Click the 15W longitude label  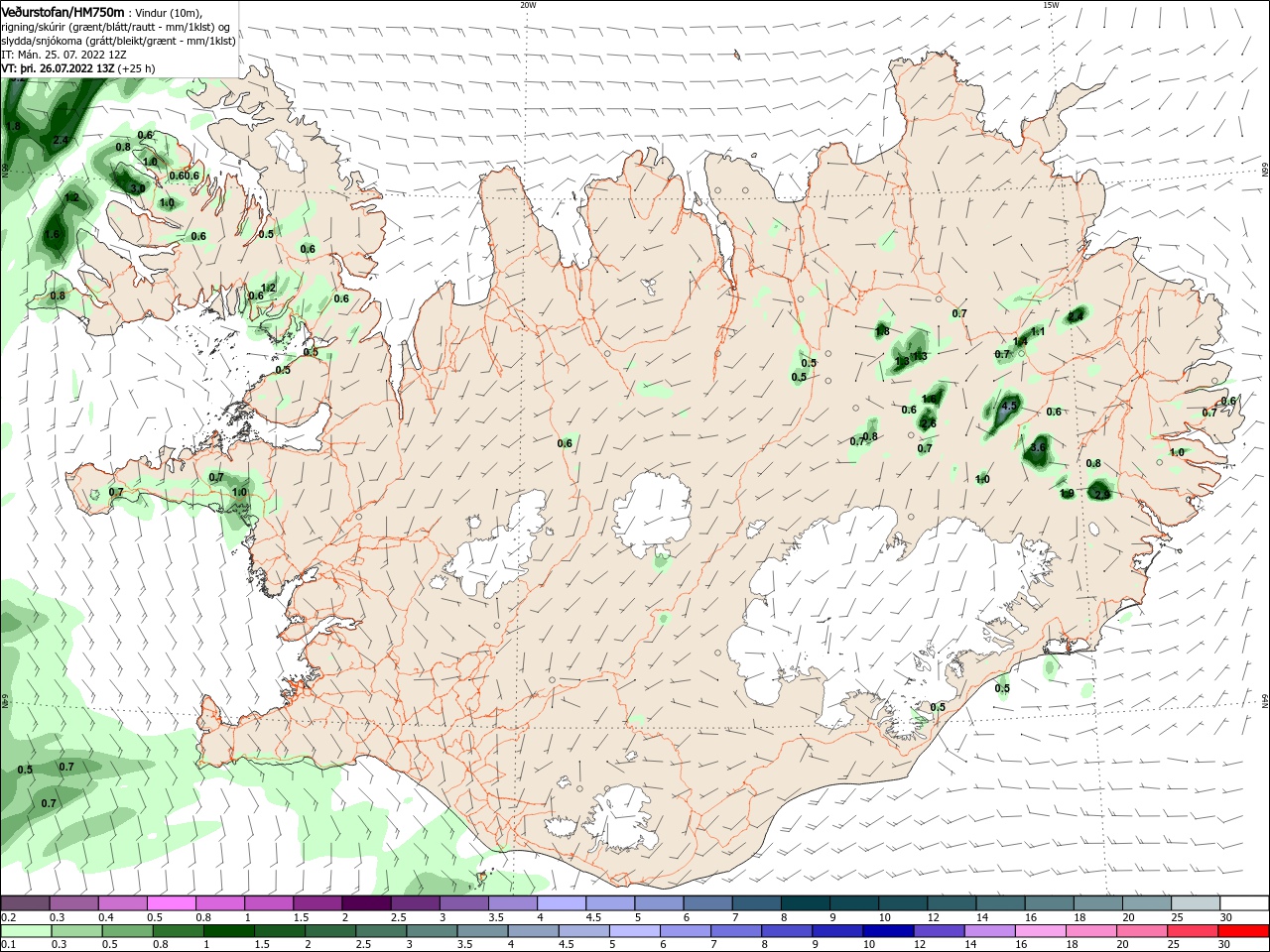pyautogui.click(x=1051, y=5)
